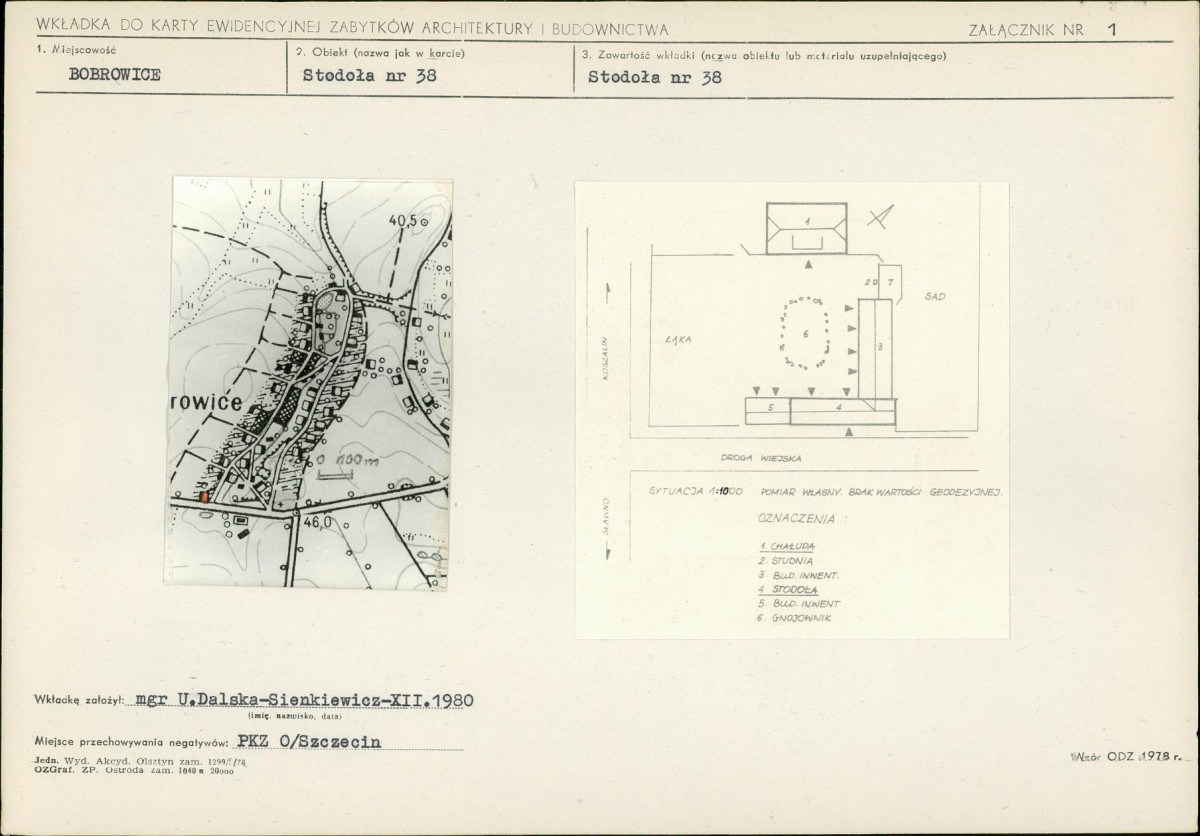Select the 'ZAŁĄCZNIK NR 1' attachment number

[1043, 30]
